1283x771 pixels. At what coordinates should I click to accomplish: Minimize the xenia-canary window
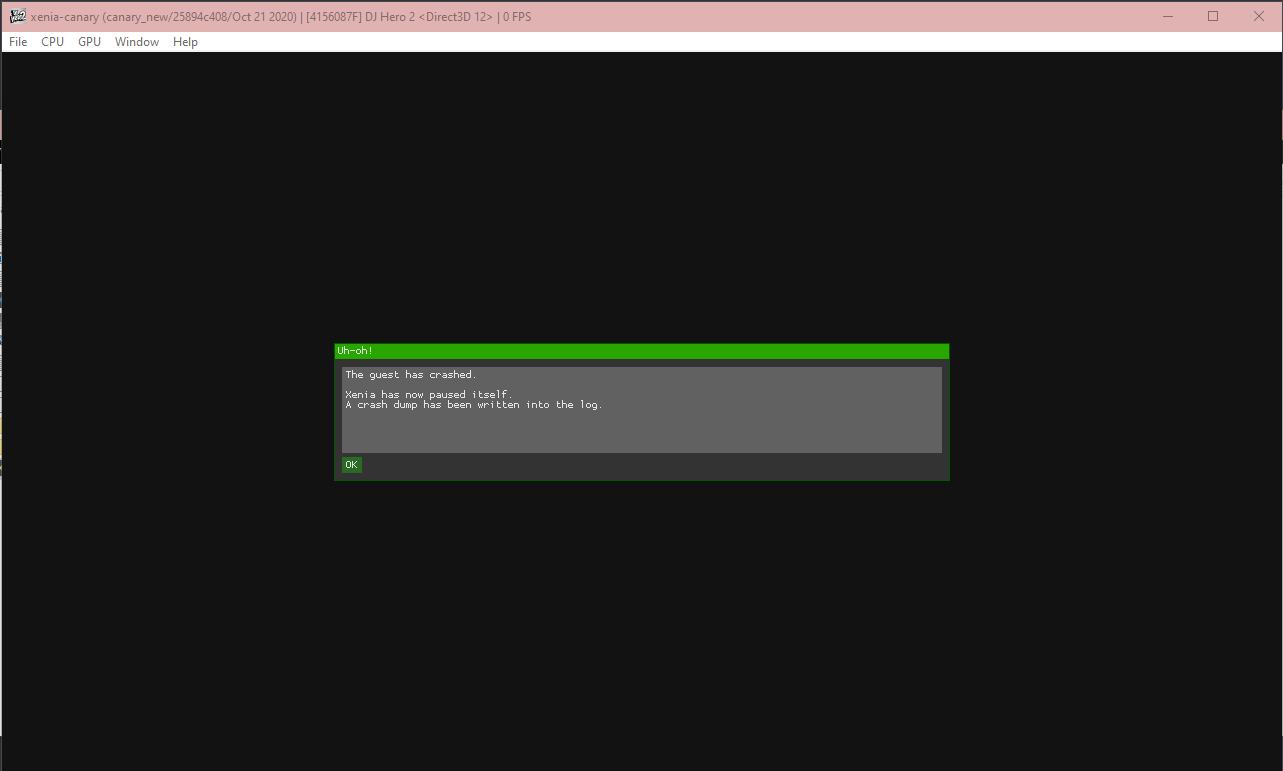tap(1167, 16)
